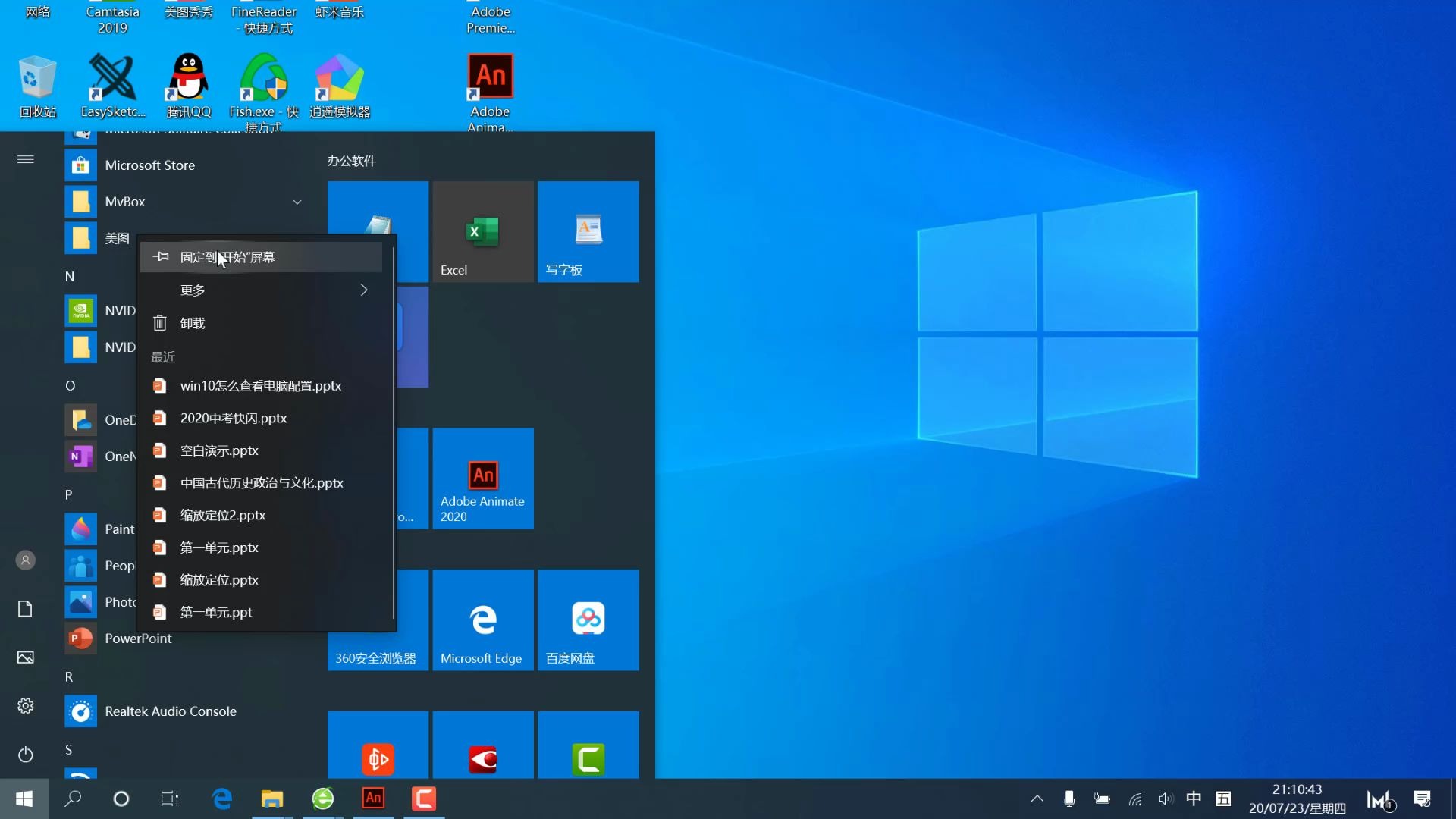Select 卸载 to uninstall PowerPoint
The height and width of the screenshot is (819, 1456).
(192, 323)
